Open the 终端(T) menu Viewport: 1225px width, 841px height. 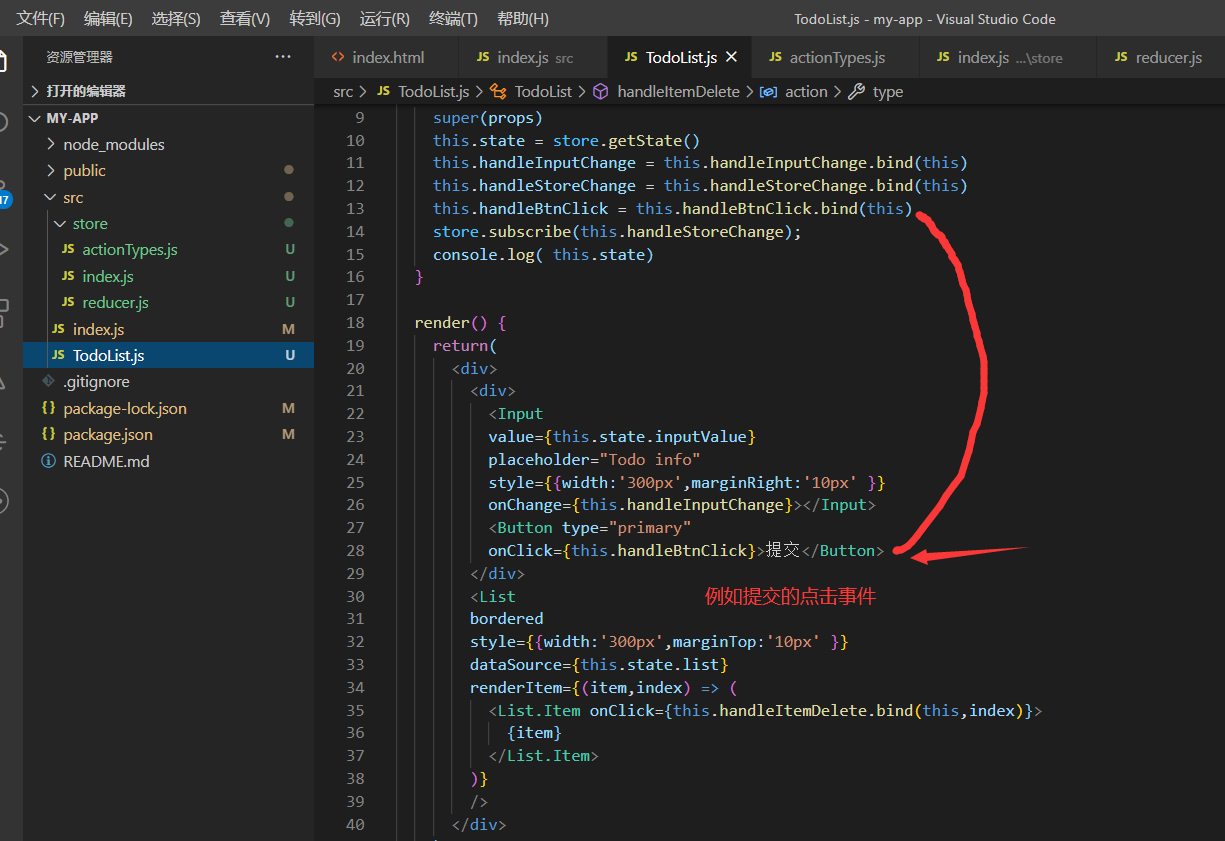(x=453, y=19)
